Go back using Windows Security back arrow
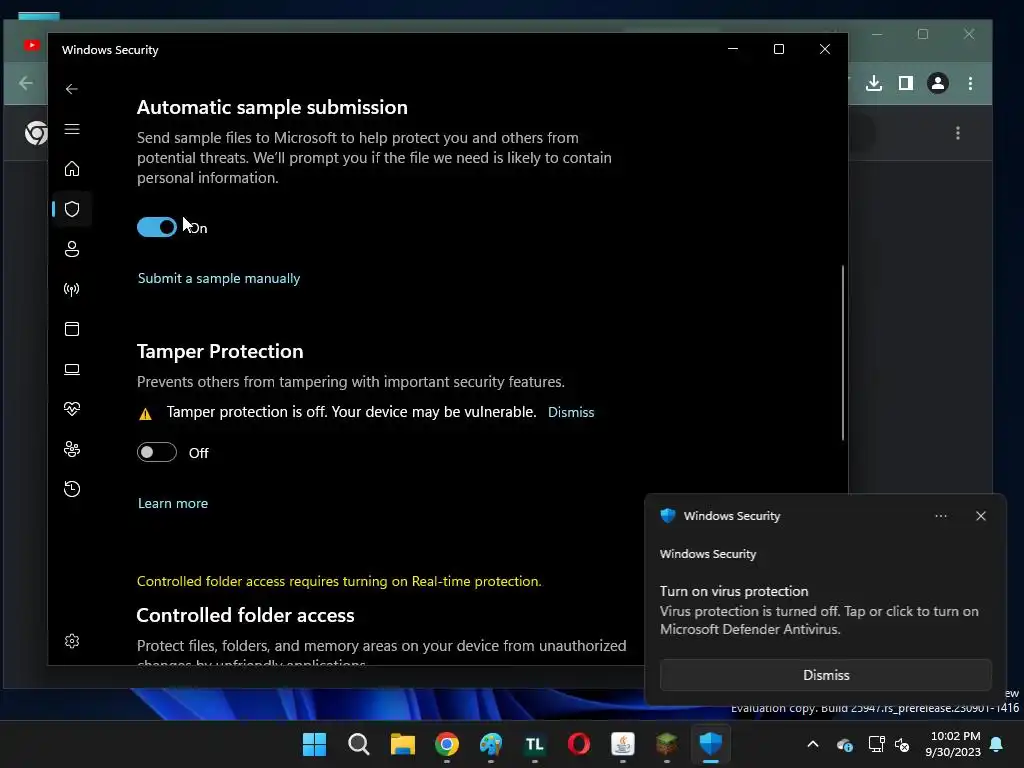This screenshot has height=768, width=1024. [x=72, y=89]
